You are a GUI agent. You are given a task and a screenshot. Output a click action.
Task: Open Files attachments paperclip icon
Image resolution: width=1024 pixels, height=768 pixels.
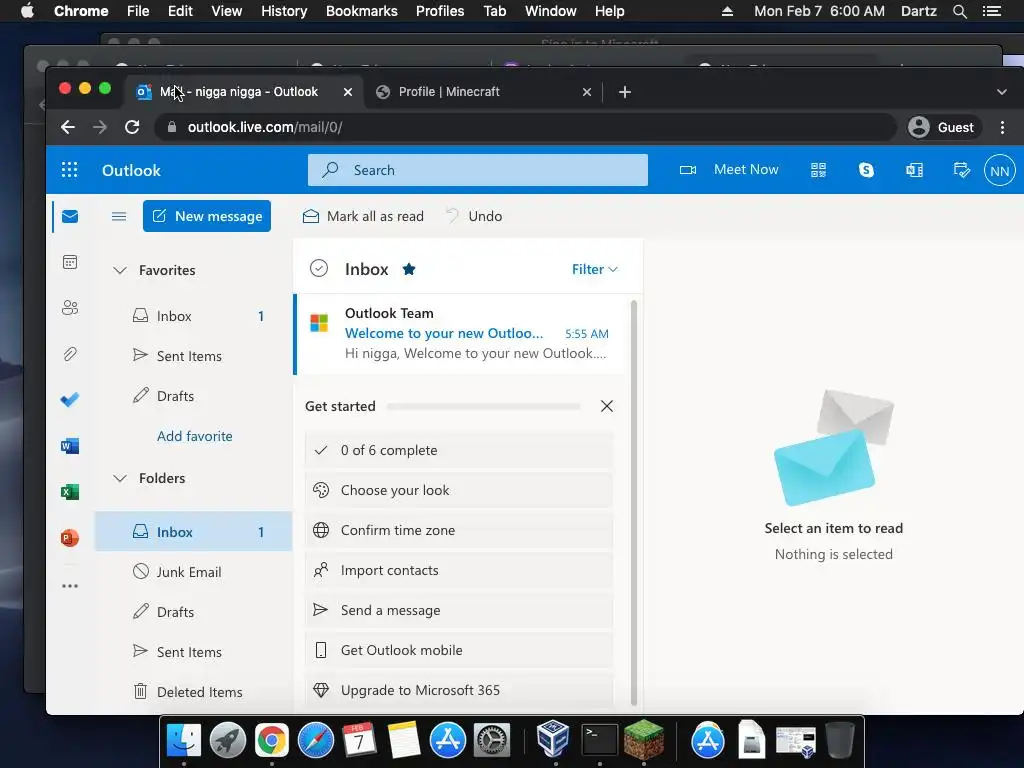[70, 354]
